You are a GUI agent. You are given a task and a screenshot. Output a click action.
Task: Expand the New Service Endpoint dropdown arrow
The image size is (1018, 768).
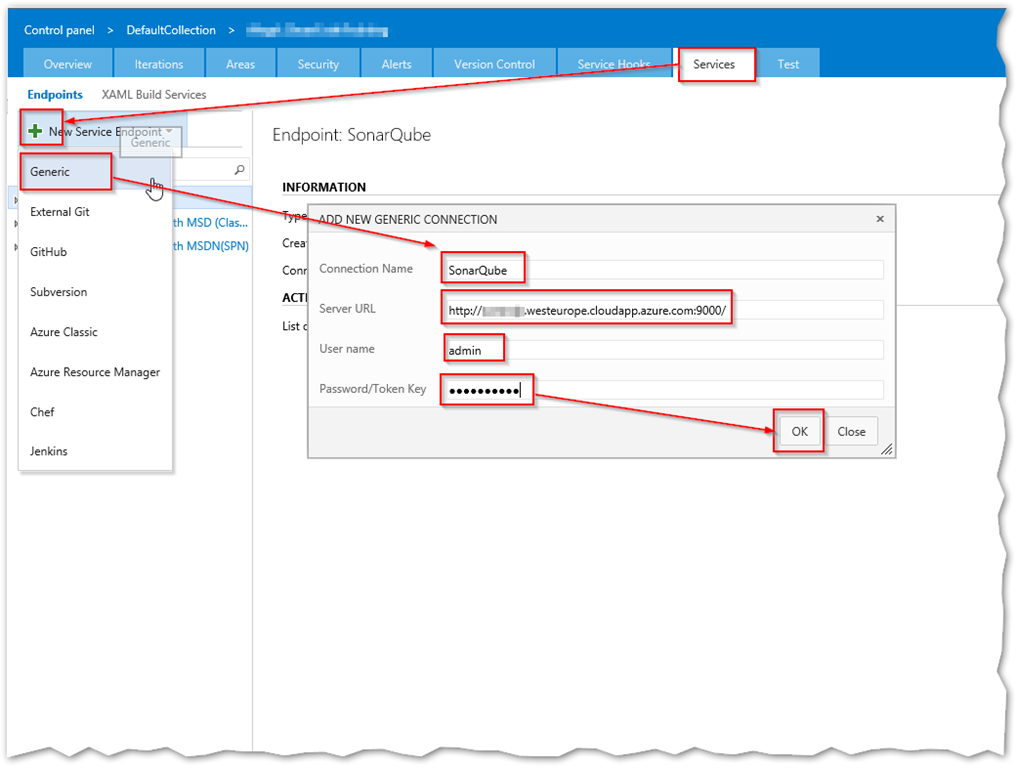[170, 132]
